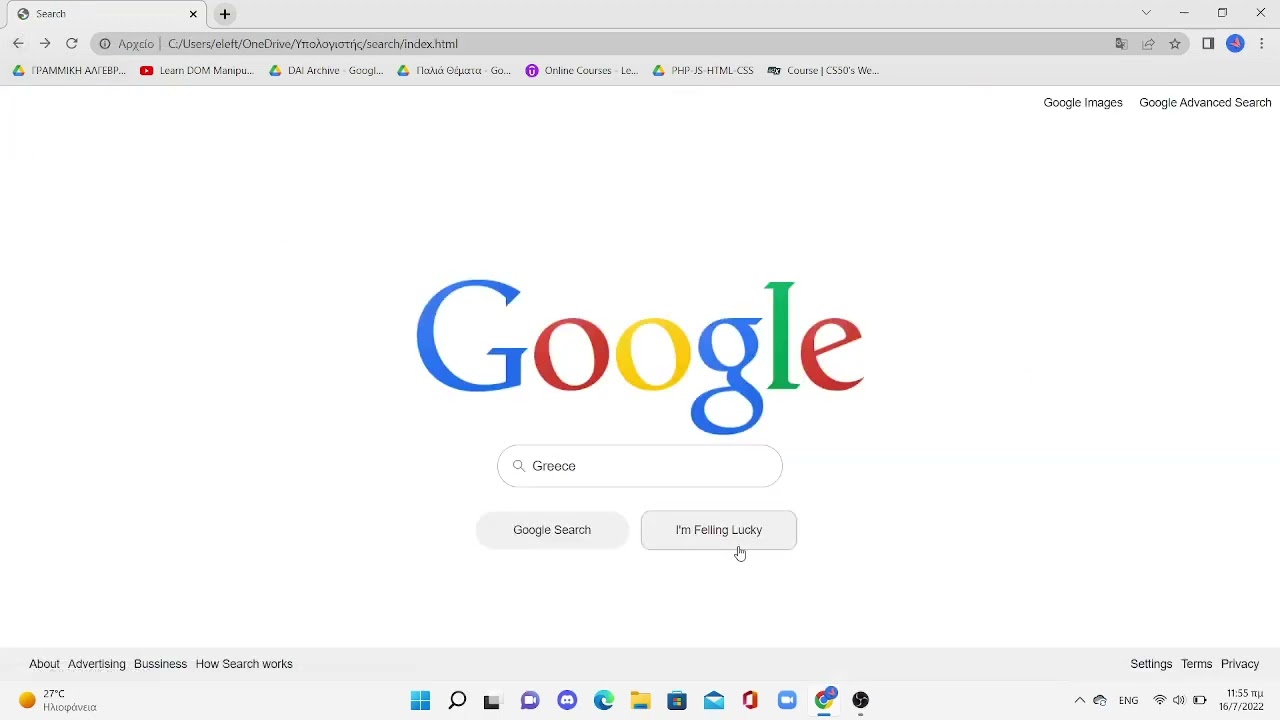
Task: Toggle the browser side panel icon
Action: point(1208,44)
